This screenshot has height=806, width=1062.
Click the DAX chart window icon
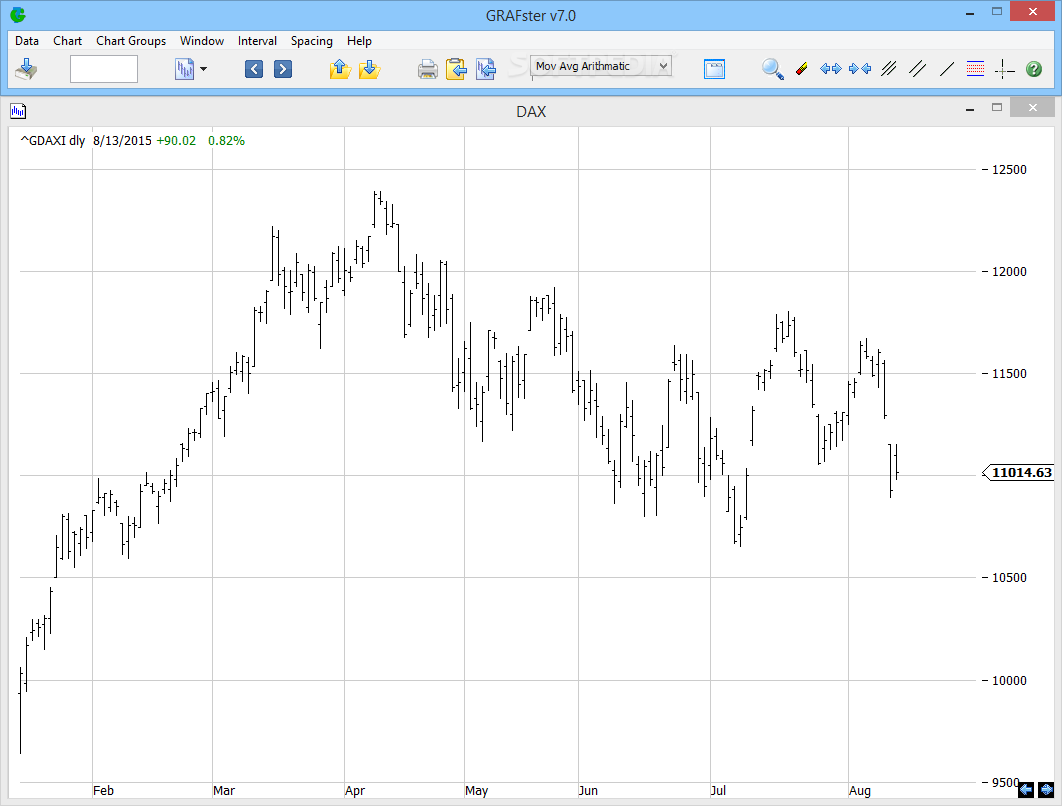(18, 111)
